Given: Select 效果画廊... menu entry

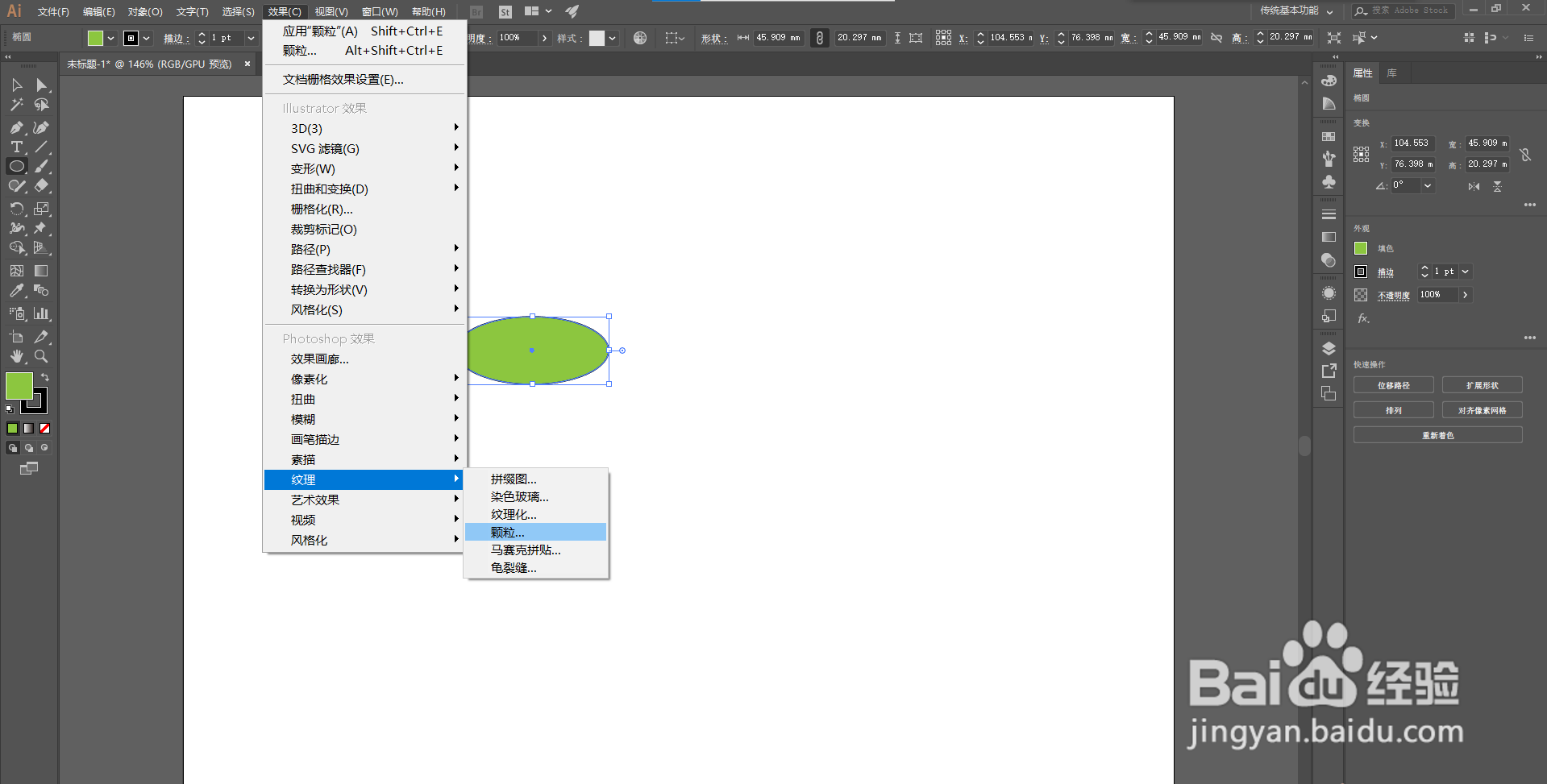Looking at the screenshot, I should 364,359.
